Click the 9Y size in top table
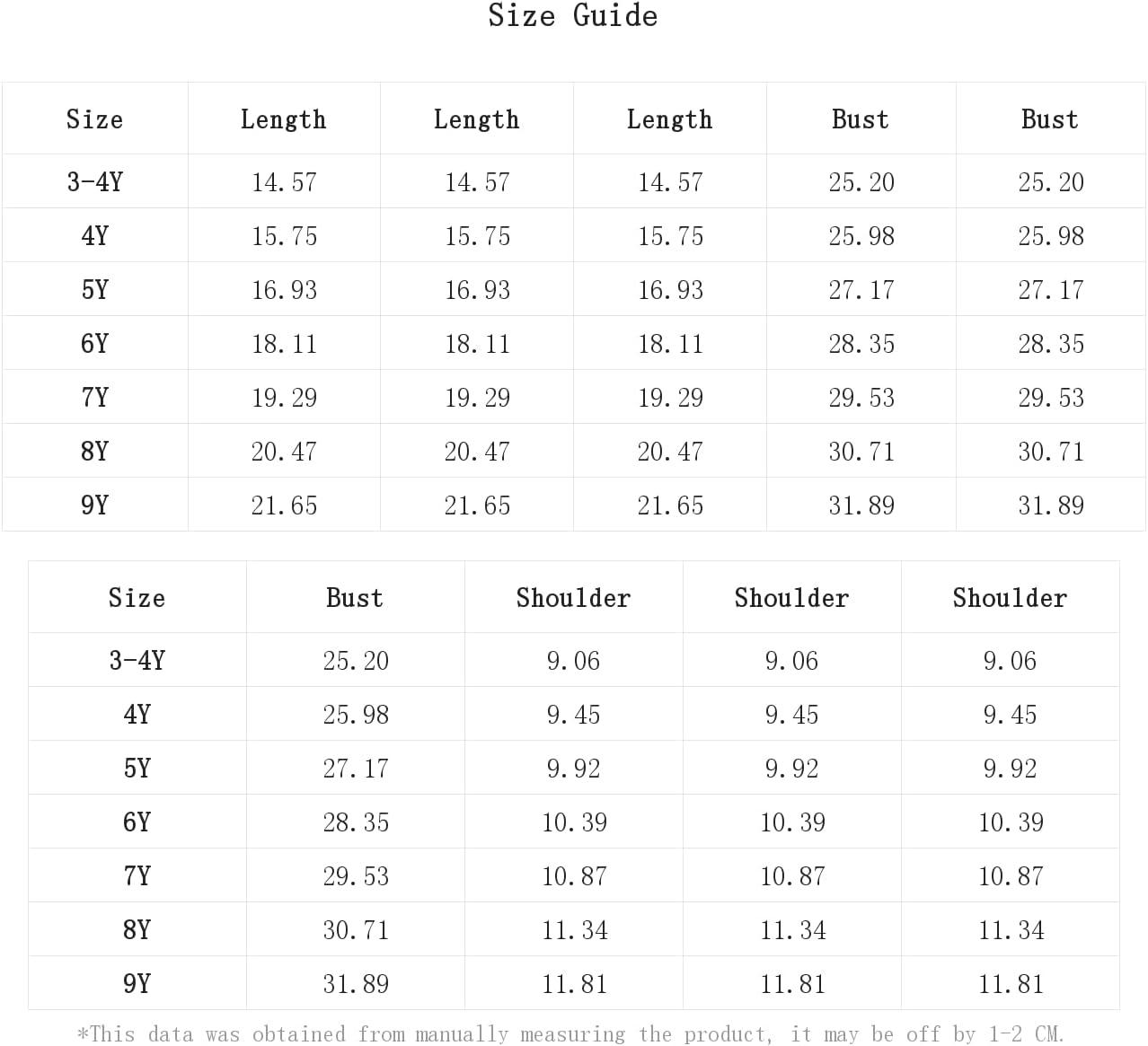 pyautogui.click(x=94, y=505)
